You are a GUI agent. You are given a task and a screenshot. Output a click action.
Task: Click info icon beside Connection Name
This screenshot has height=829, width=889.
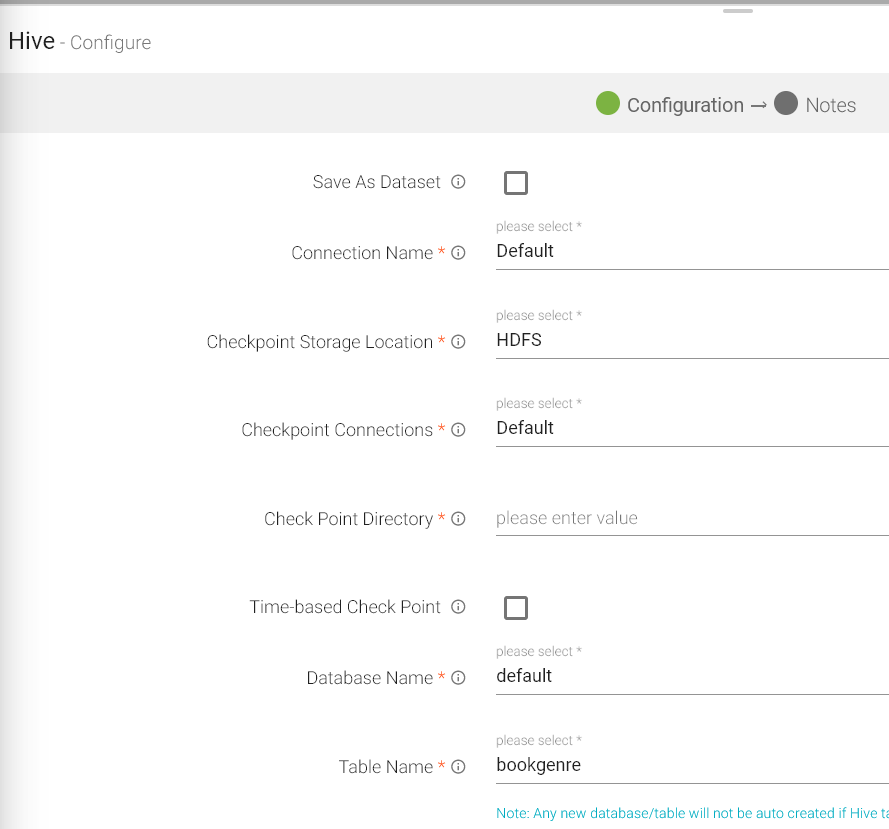pos(458,253)
